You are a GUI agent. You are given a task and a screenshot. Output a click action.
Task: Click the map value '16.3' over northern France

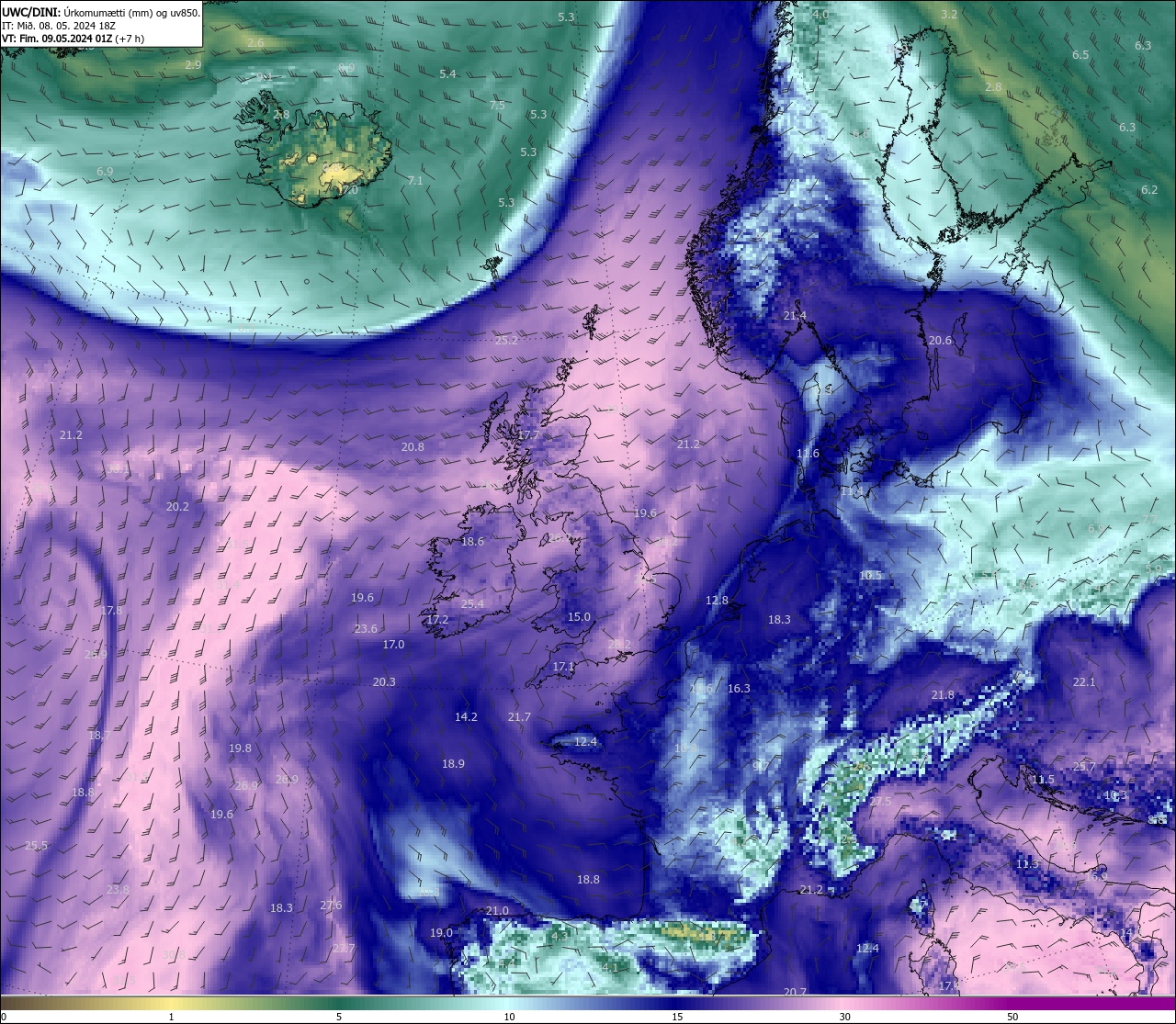pos(739,689)
